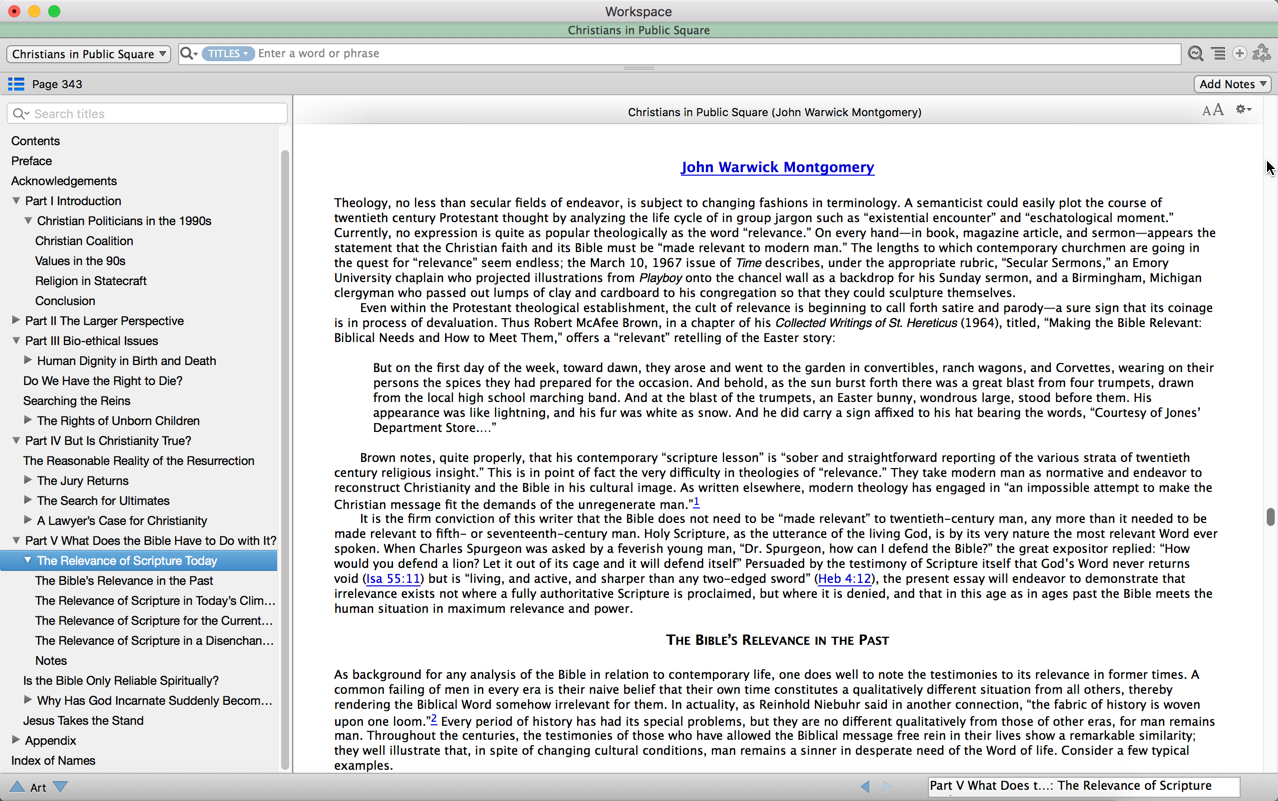The image size is (1278, 801).
Task: Select Acknowledgements in the sidebar
Action: click(x=64, y=181)
